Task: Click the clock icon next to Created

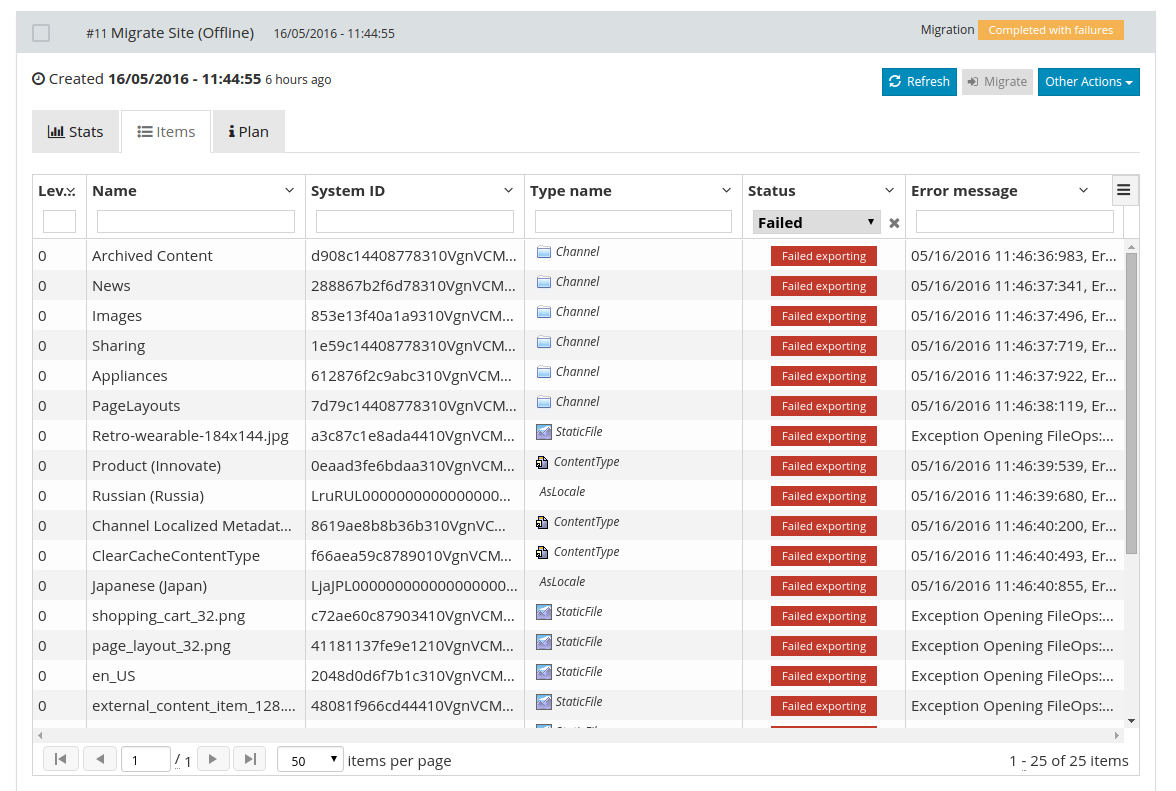Action: coord(38,79)
